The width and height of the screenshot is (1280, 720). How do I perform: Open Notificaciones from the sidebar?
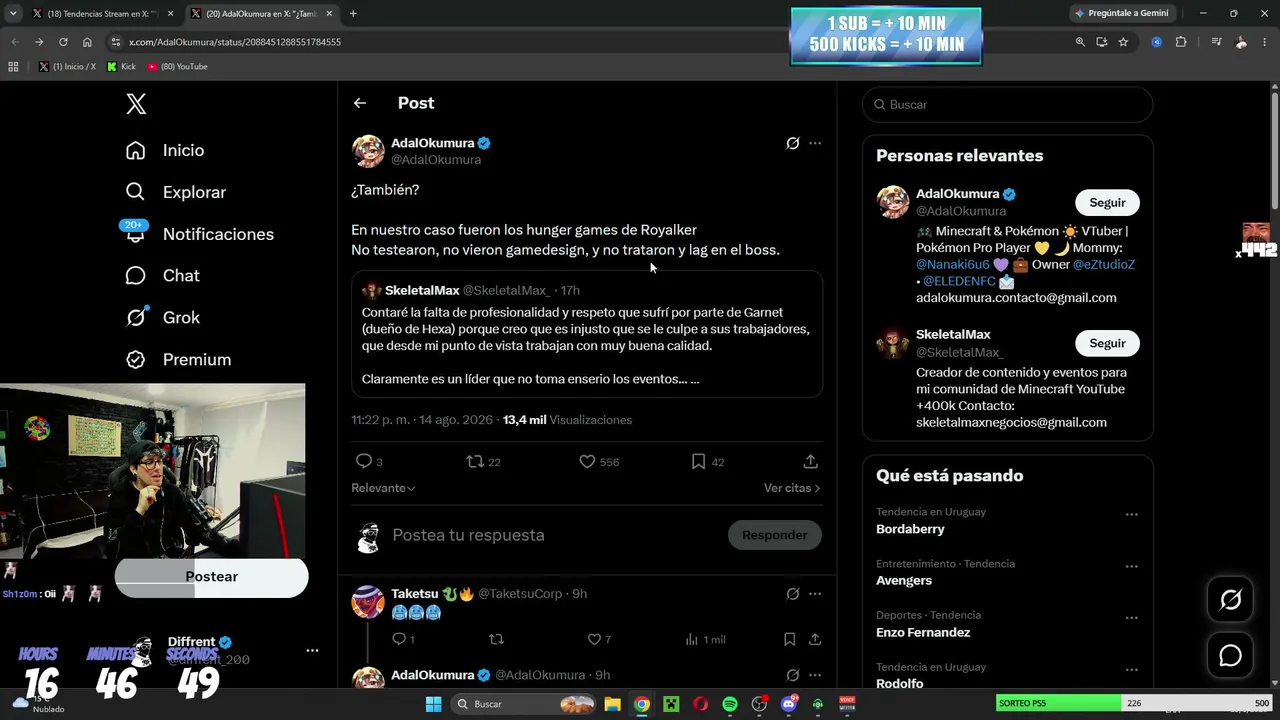click(200, 234)
